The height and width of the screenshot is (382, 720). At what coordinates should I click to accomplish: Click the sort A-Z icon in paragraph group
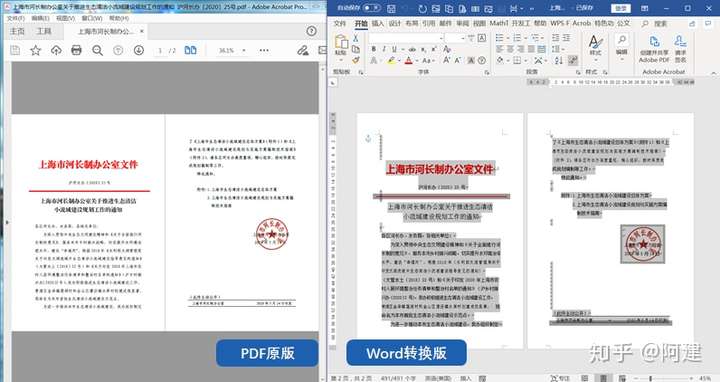click(x=559, y=60)
